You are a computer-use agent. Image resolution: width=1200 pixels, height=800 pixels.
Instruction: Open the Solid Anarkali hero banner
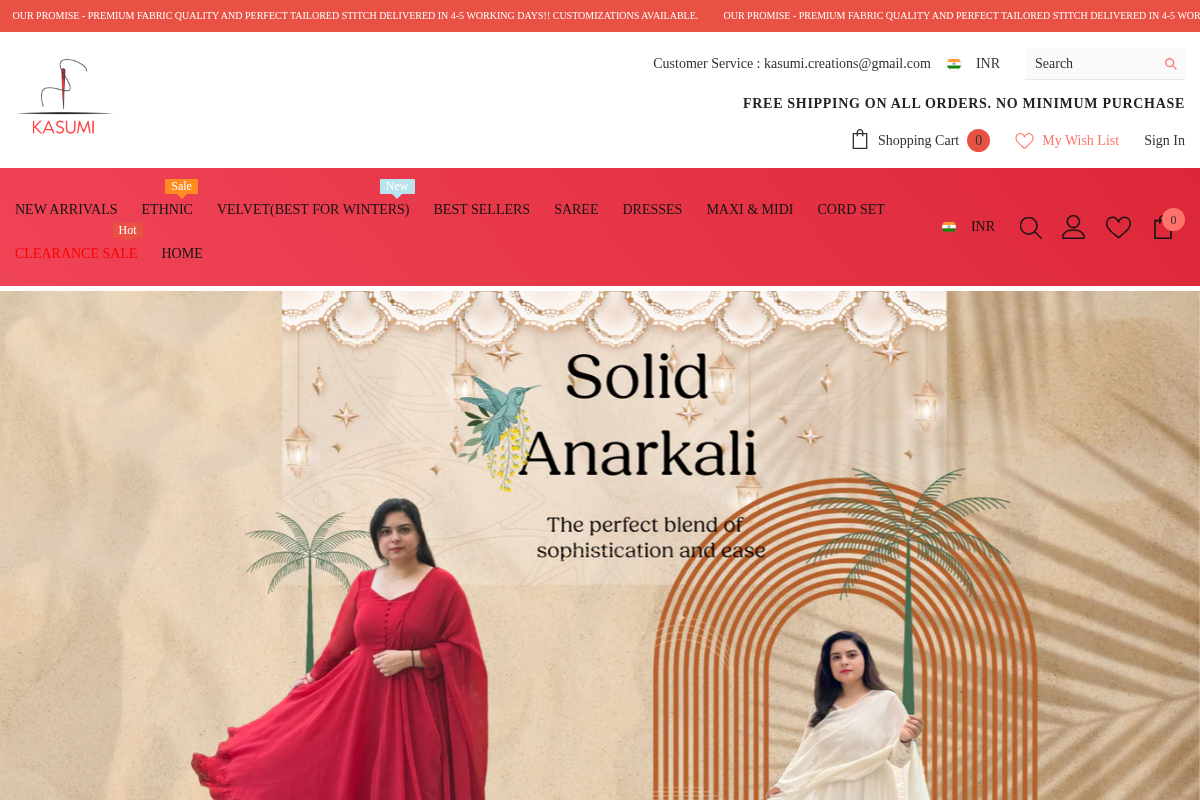tap(600, 545)
